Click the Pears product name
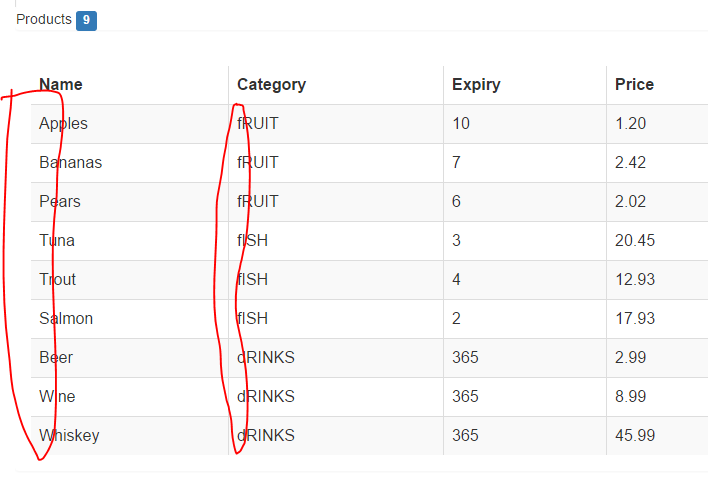 pyautogui.click(x=60, y=201)
